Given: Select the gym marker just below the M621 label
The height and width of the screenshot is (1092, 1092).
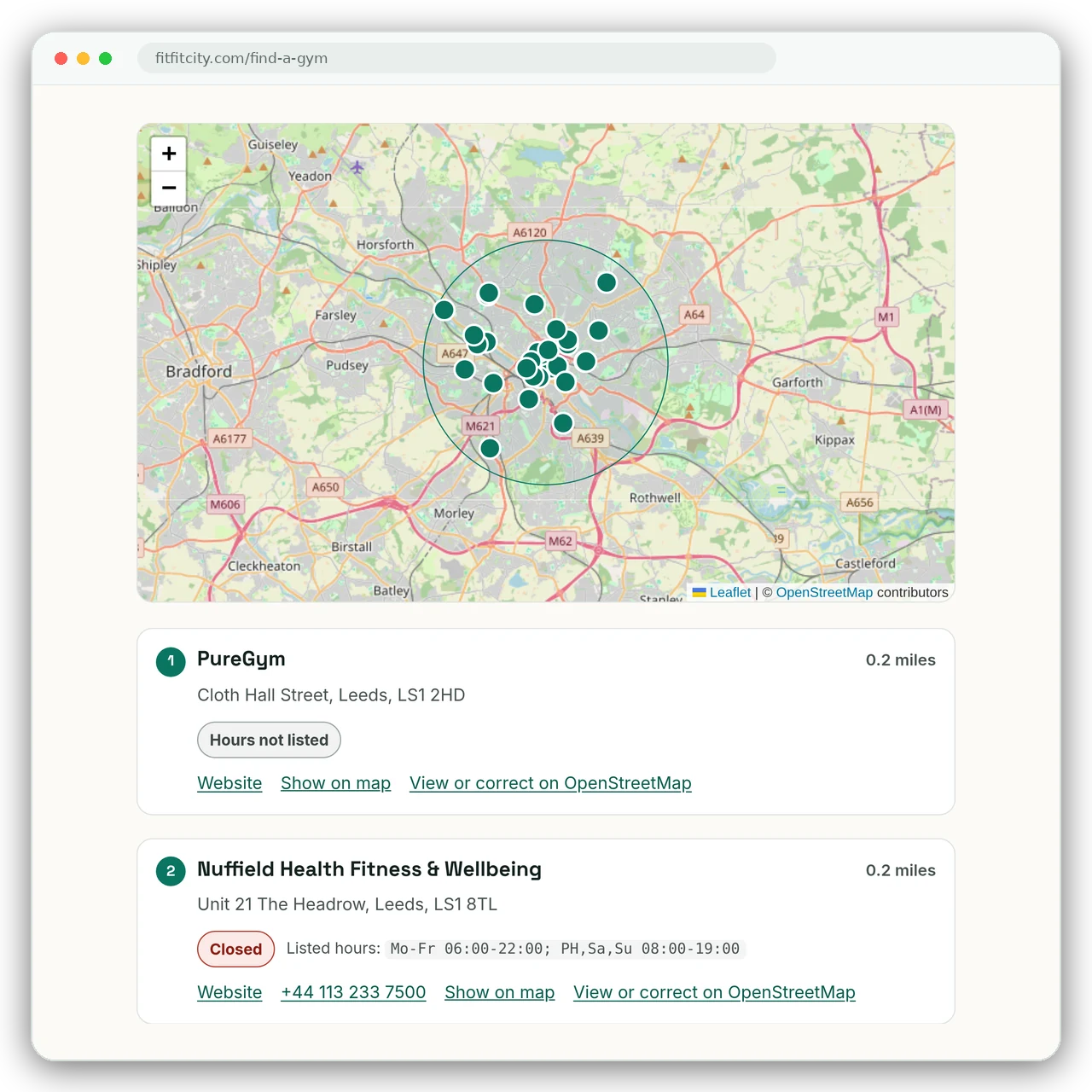Looking at the screenshot, I should [x=490, y=448].
